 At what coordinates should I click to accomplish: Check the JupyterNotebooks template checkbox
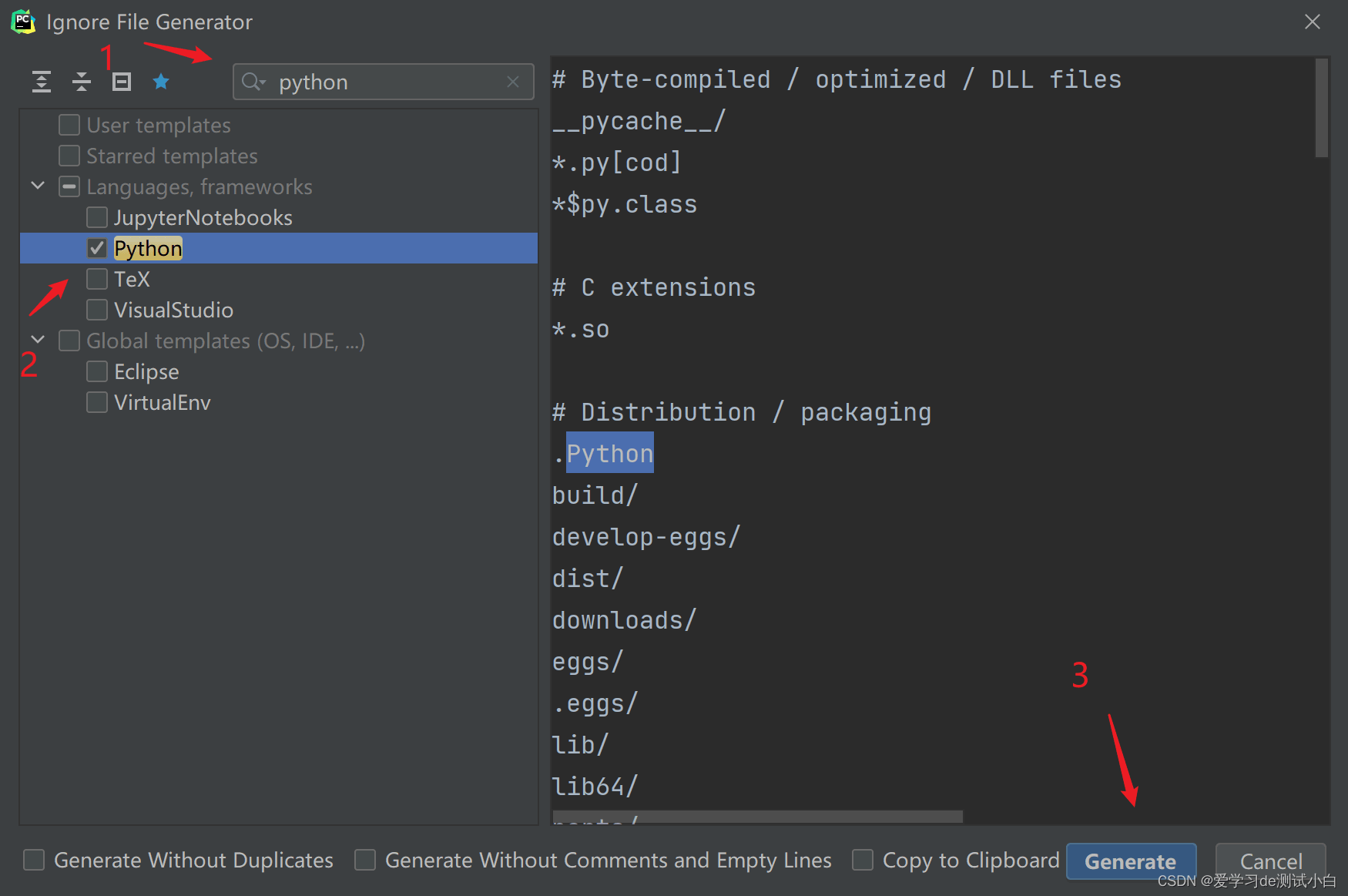[x=97, y=217]
